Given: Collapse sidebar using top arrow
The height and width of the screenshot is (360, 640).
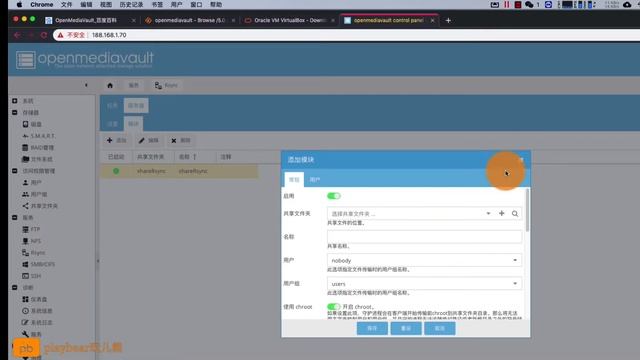Looking at the screenshot, I should tap(86, 85).
